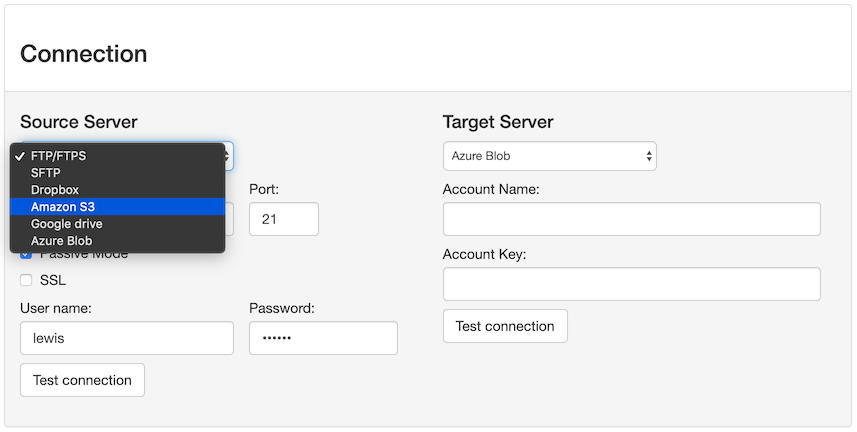Choose SFTP in the open dropdown
The width and height of the screenshot is (857, 432).
click(x=118, y=173)
